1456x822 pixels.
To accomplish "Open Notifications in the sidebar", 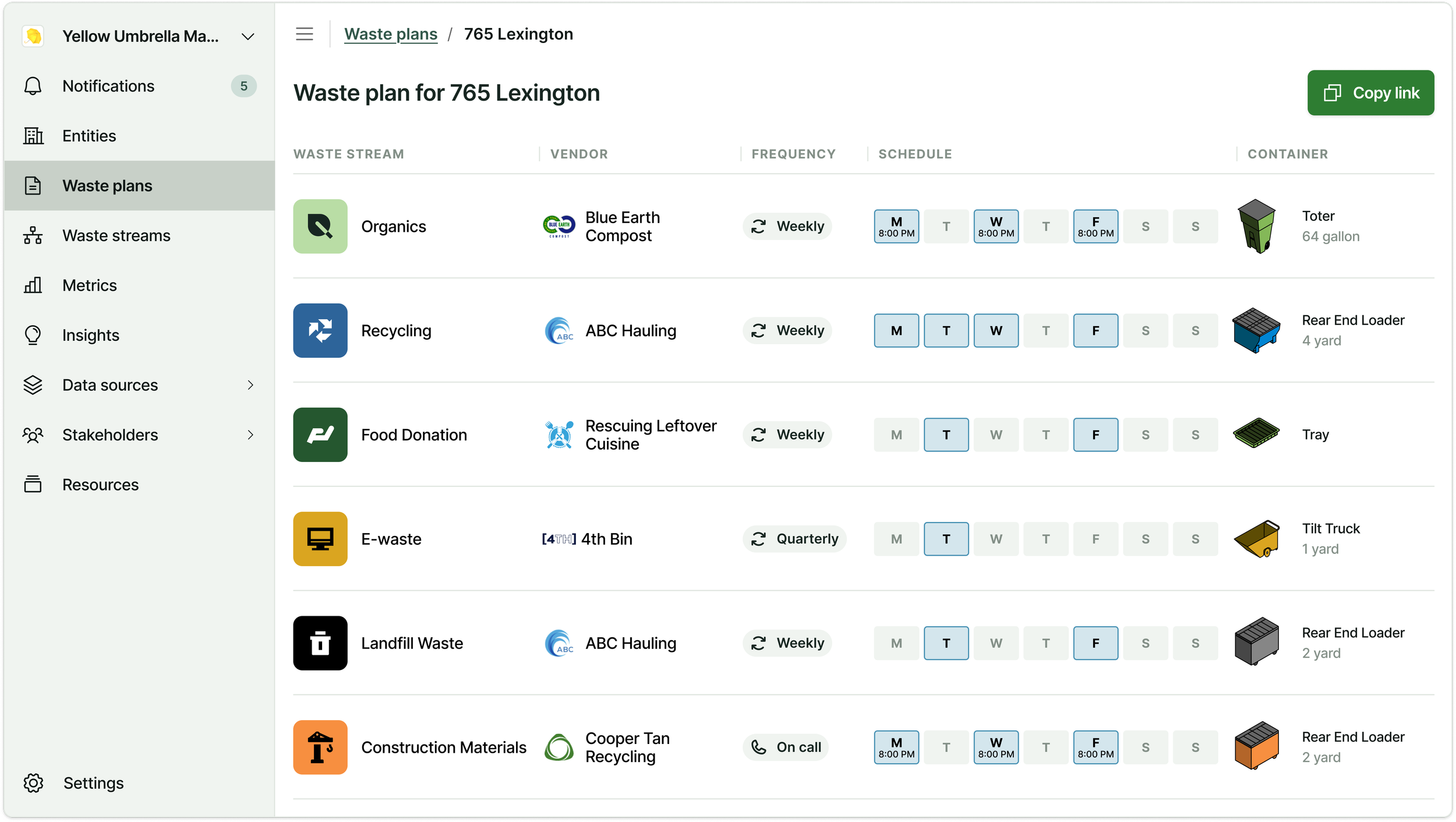I will pyautogui.click(x=139, y=86).
